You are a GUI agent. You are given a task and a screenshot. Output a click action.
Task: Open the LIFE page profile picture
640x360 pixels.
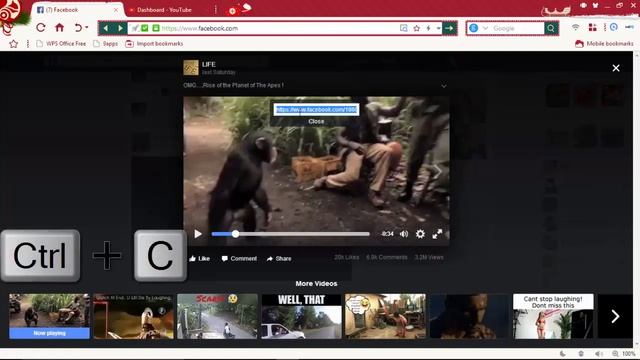click(191, 68)
